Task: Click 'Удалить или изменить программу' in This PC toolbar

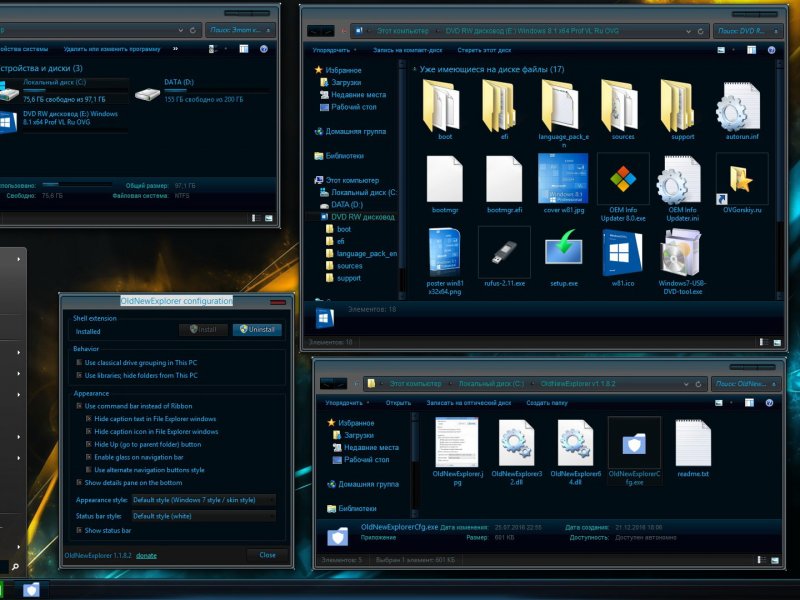Action: pyautogui.click(x=112, y=49)
